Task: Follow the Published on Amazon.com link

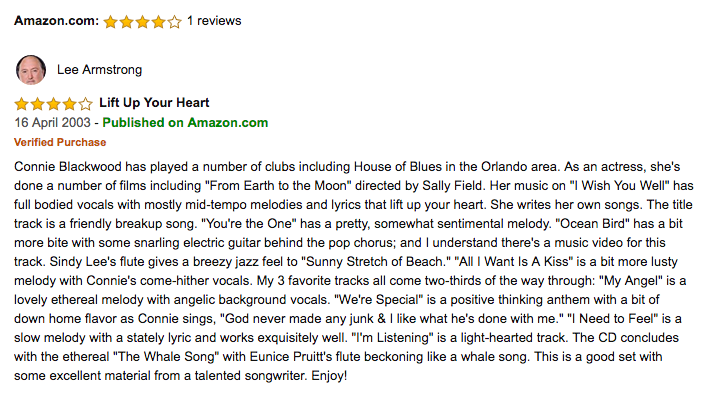Action: click(x=185, y=123)
